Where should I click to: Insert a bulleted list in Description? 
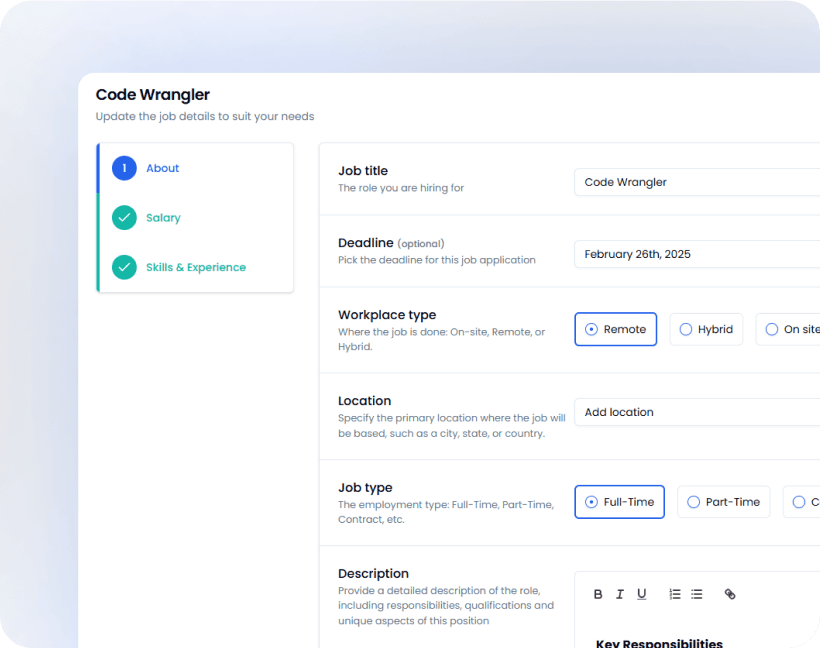tap(697, 594)
